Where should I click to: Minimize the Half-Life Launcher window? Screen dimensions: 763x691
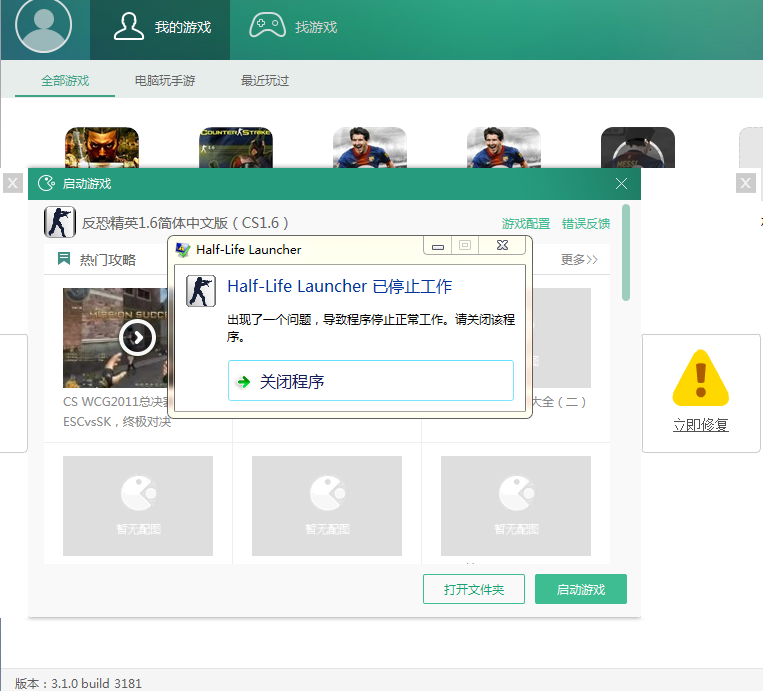coord(438,246)
